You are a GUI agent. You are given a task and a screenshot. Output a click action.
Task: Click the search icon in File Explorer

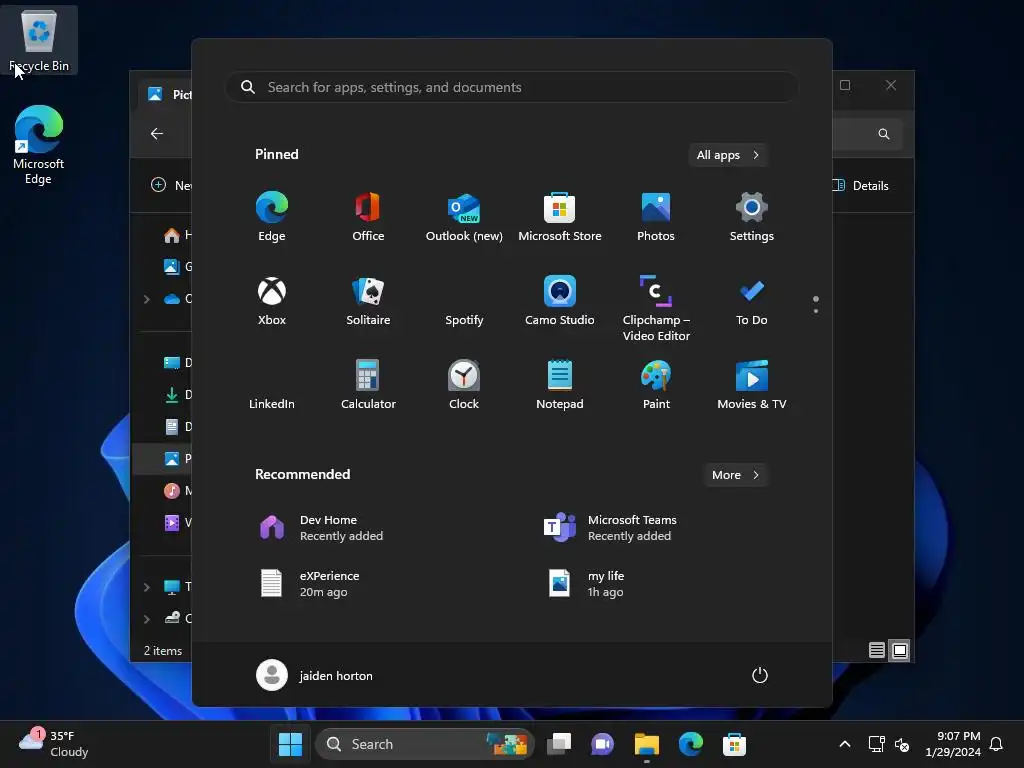884,134
